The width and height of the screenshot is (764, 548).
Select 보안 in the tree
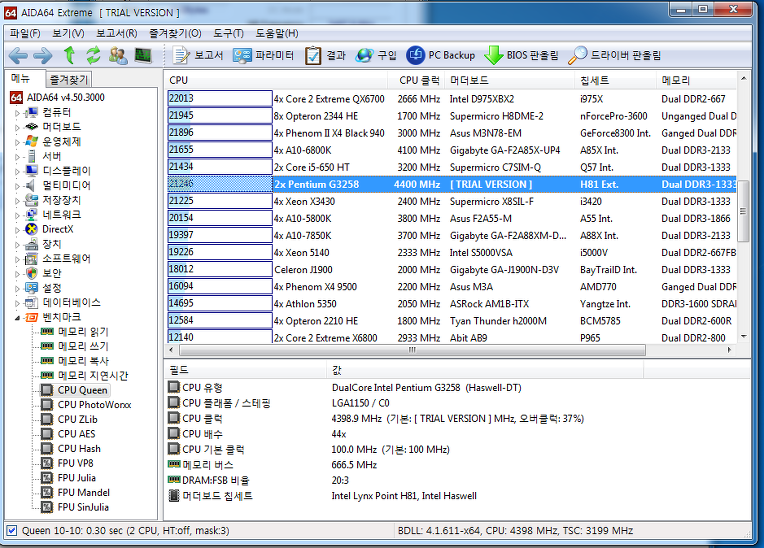pos(52,273)
